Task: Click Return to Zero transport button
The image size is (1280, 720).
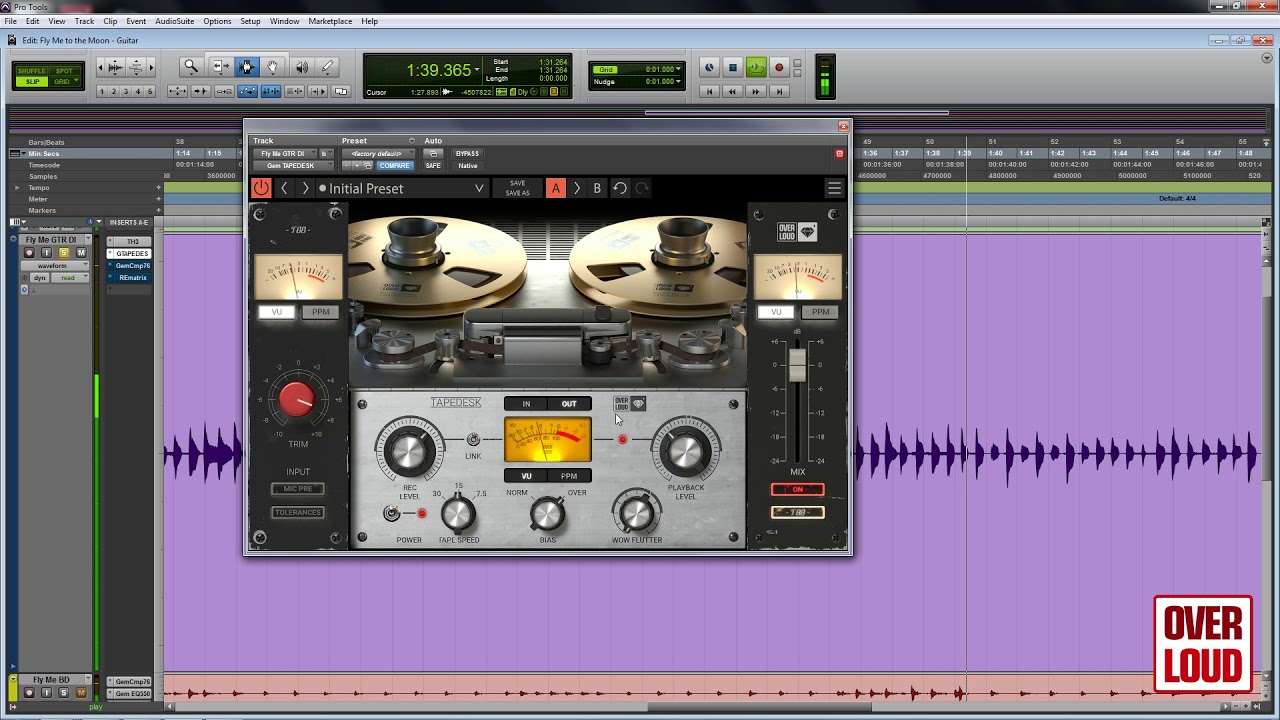Action: pos(709,91)
